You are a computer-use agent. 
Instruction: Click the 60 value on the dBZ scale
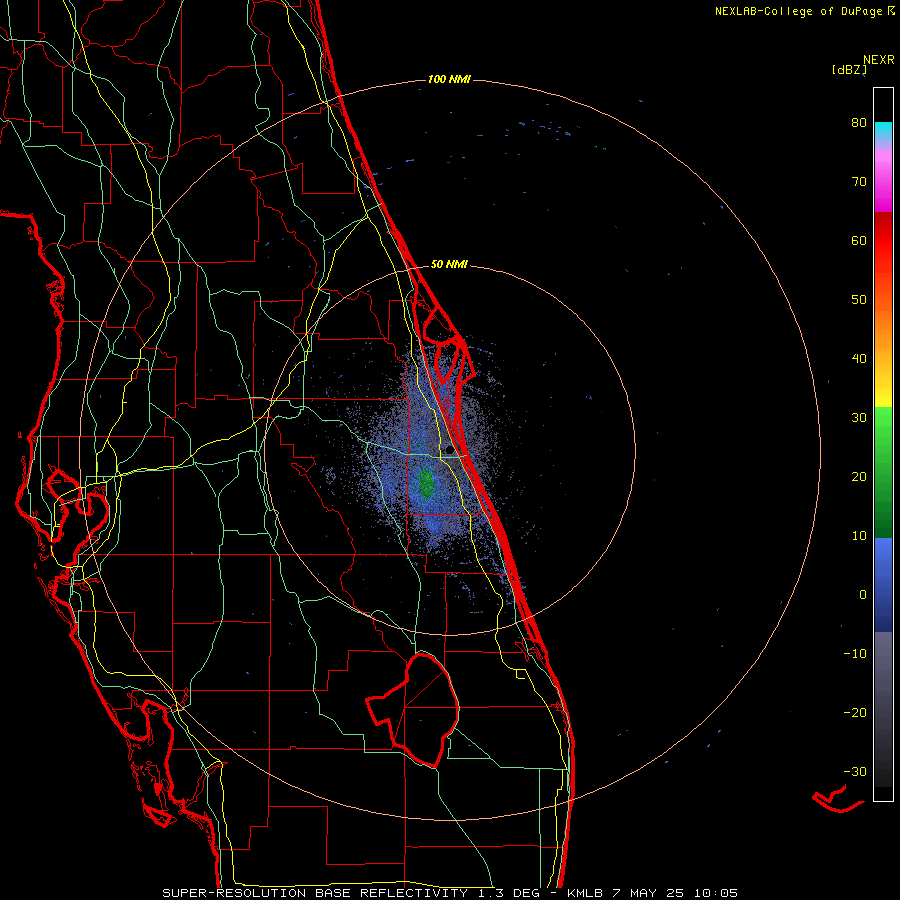pos(859,240)
